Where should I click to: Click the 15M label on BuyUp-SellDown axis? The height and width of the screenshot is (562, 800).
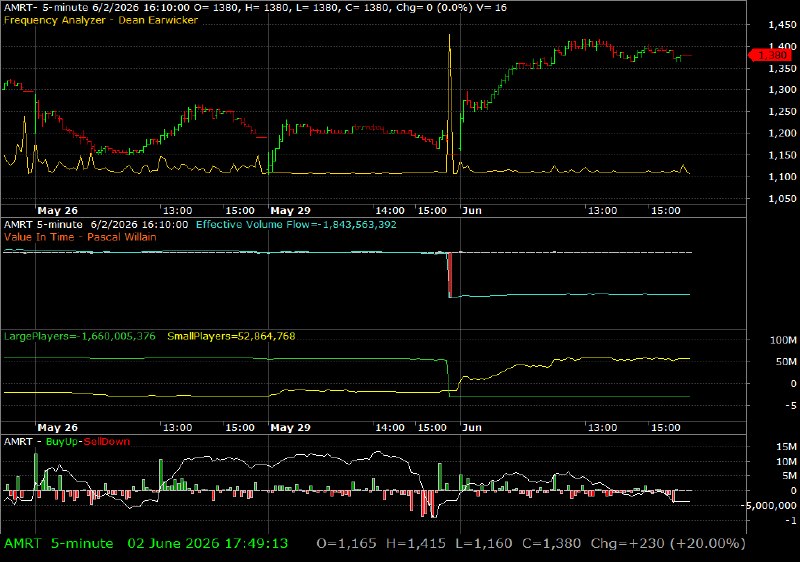point(786,447)
